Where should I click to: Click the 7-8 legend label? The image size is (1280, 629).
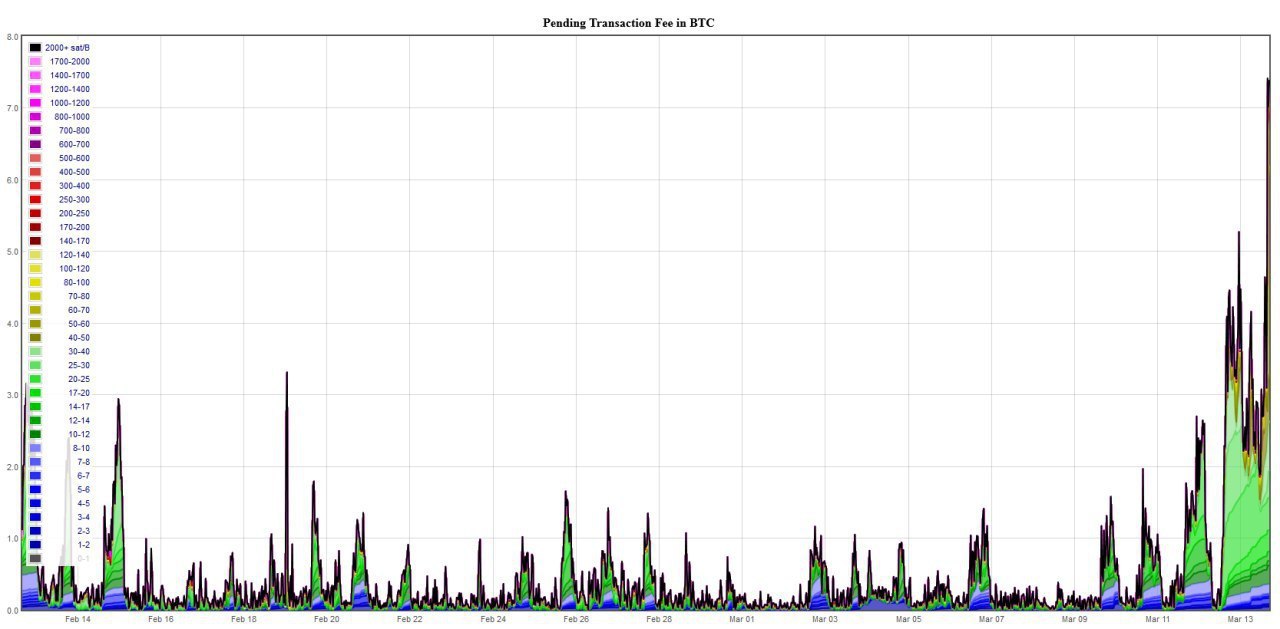point(83,462)
